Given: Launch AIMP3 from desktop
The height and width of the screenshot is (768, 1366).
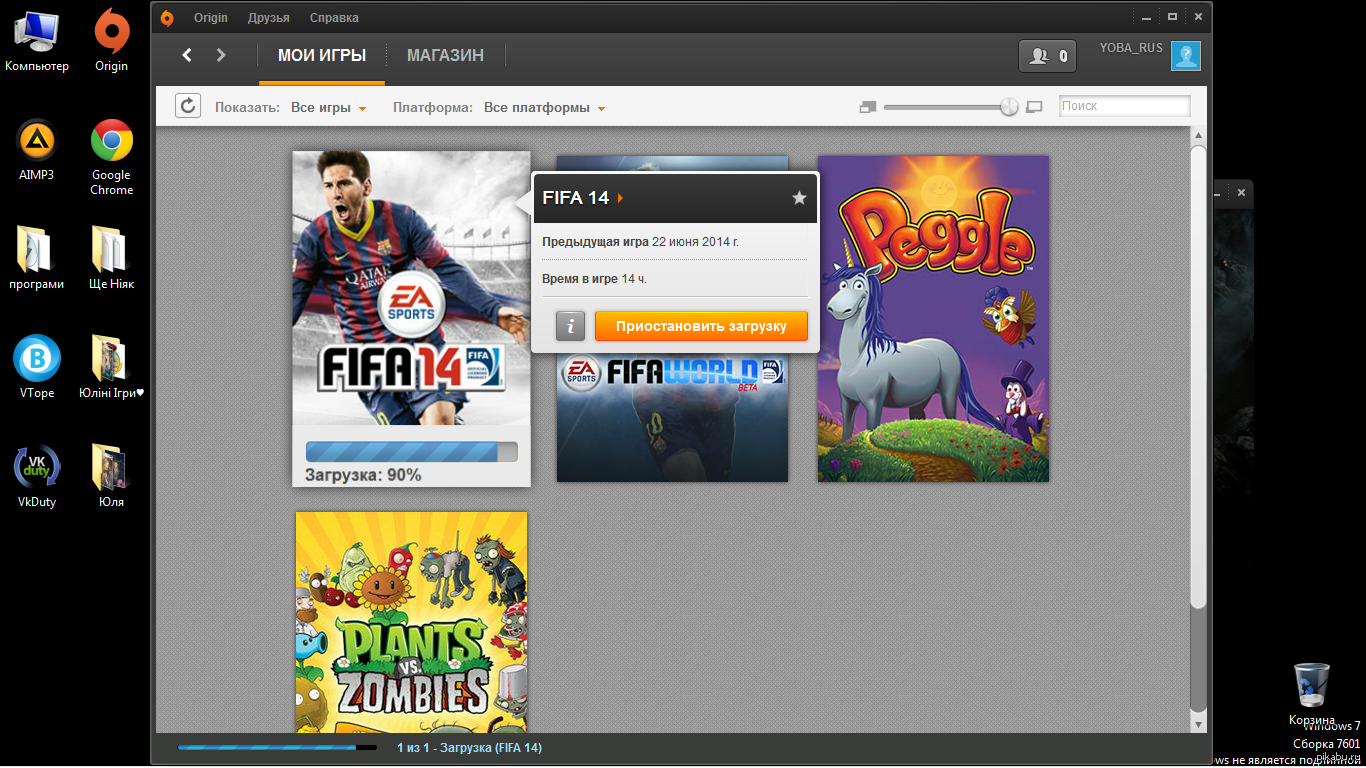Looking at the screenshot, I should (x=37, y=151).
